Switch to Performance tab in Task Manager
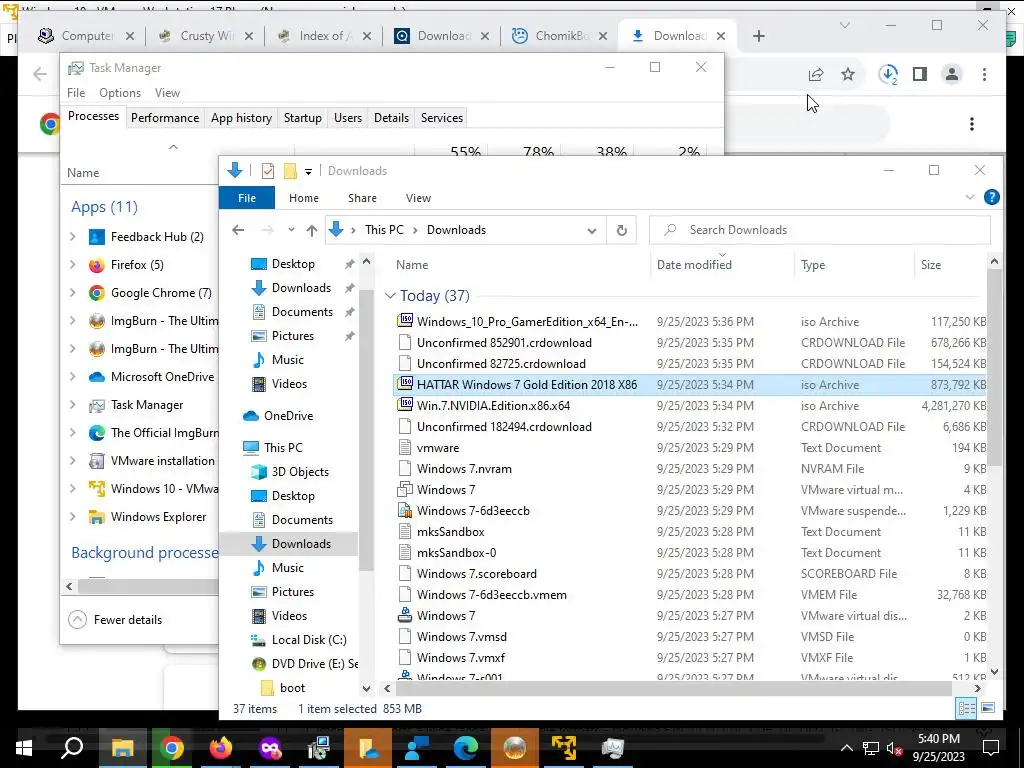The height and width of the screenshot is (768, 1024). point(165,118)
